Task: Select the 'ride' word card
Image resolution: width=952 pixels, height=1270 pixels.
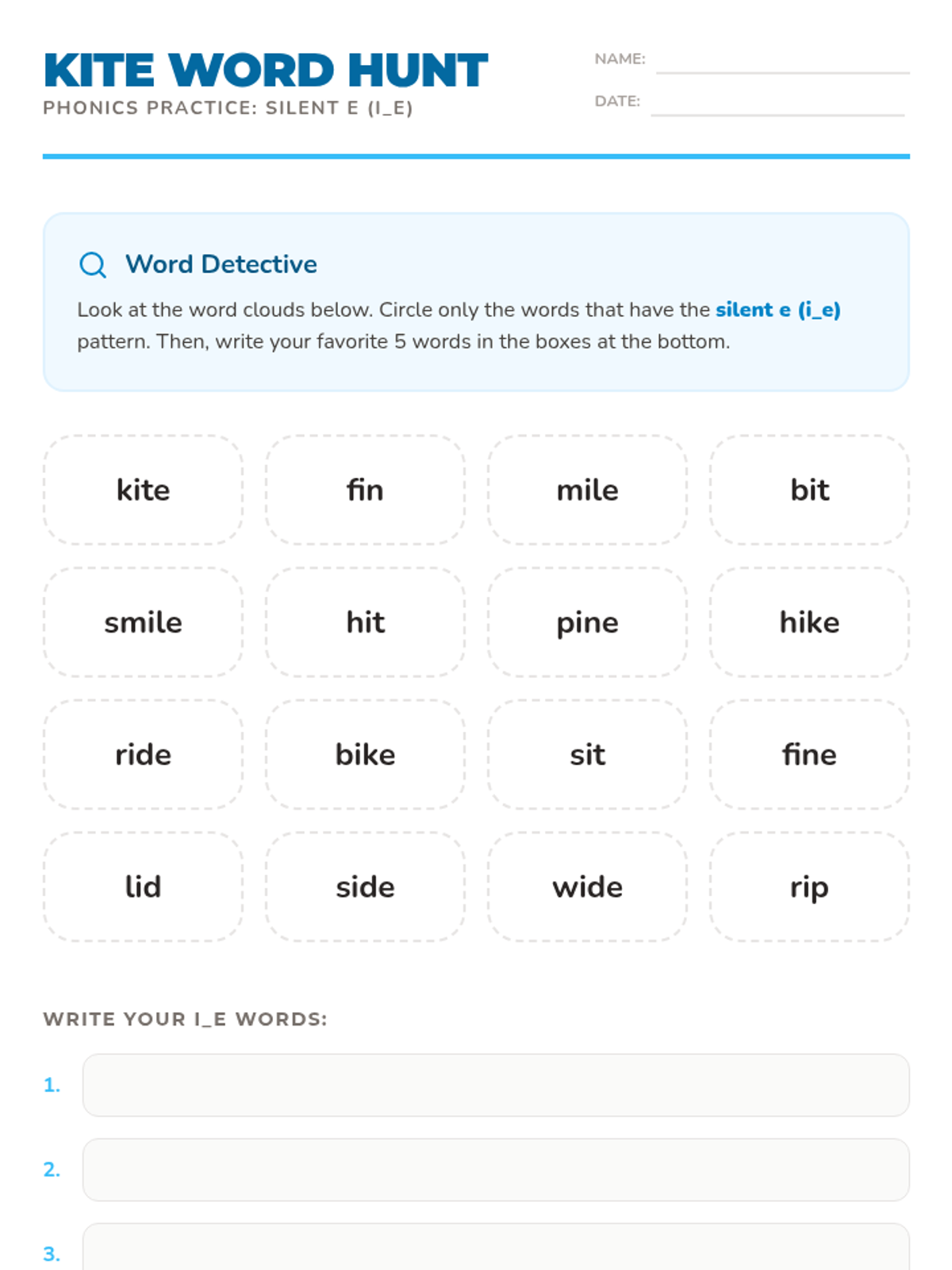Action: coord(144,754)
